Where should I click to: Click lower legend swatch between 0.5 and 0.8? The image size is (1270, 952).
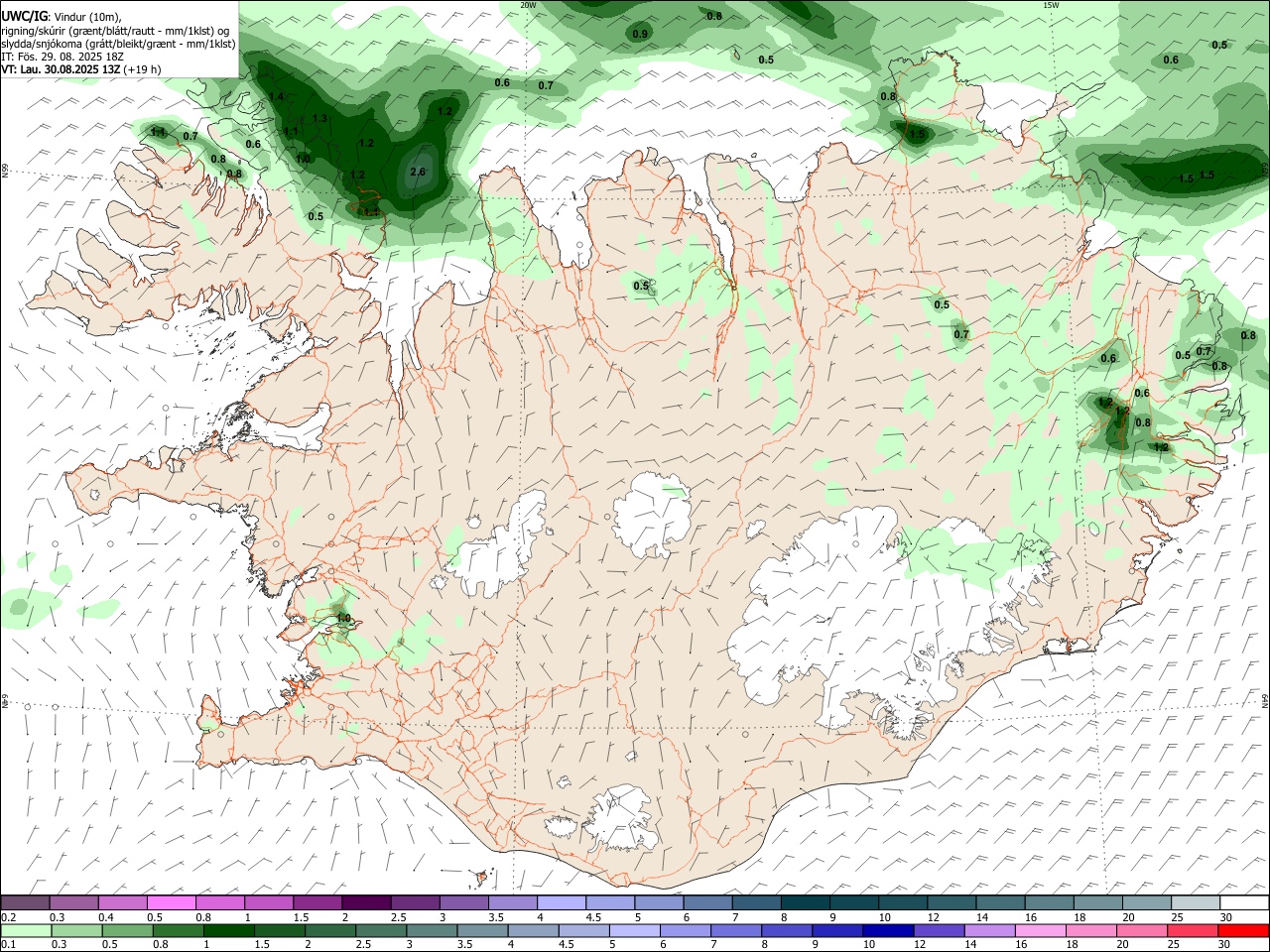point(127,930)
